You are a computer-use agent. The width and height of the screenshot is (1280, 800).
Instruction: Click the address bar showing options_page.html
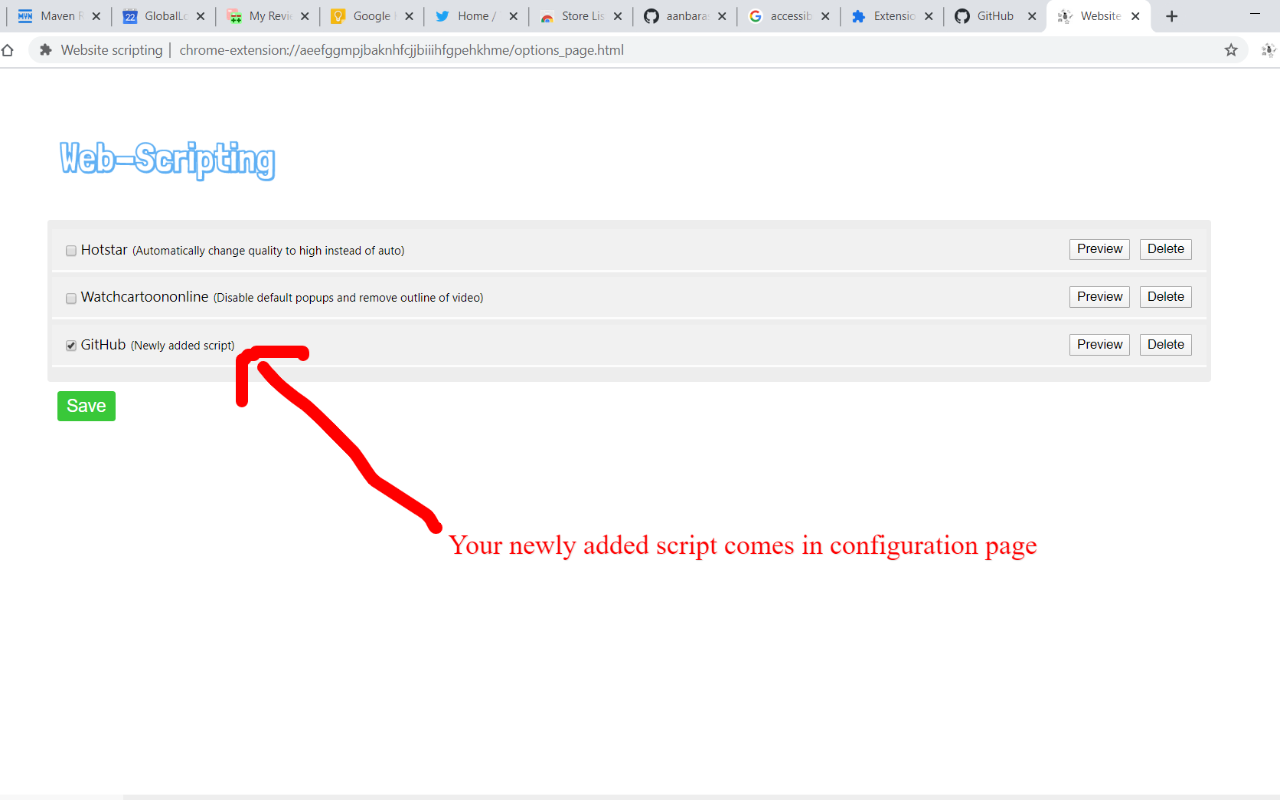pos(400,49)
